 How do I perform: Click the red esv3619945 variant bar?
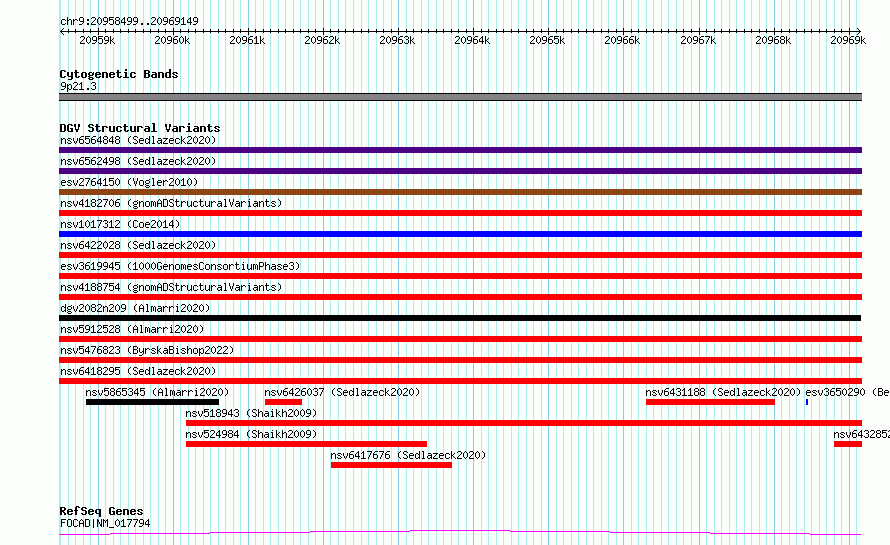click(460, 276)
